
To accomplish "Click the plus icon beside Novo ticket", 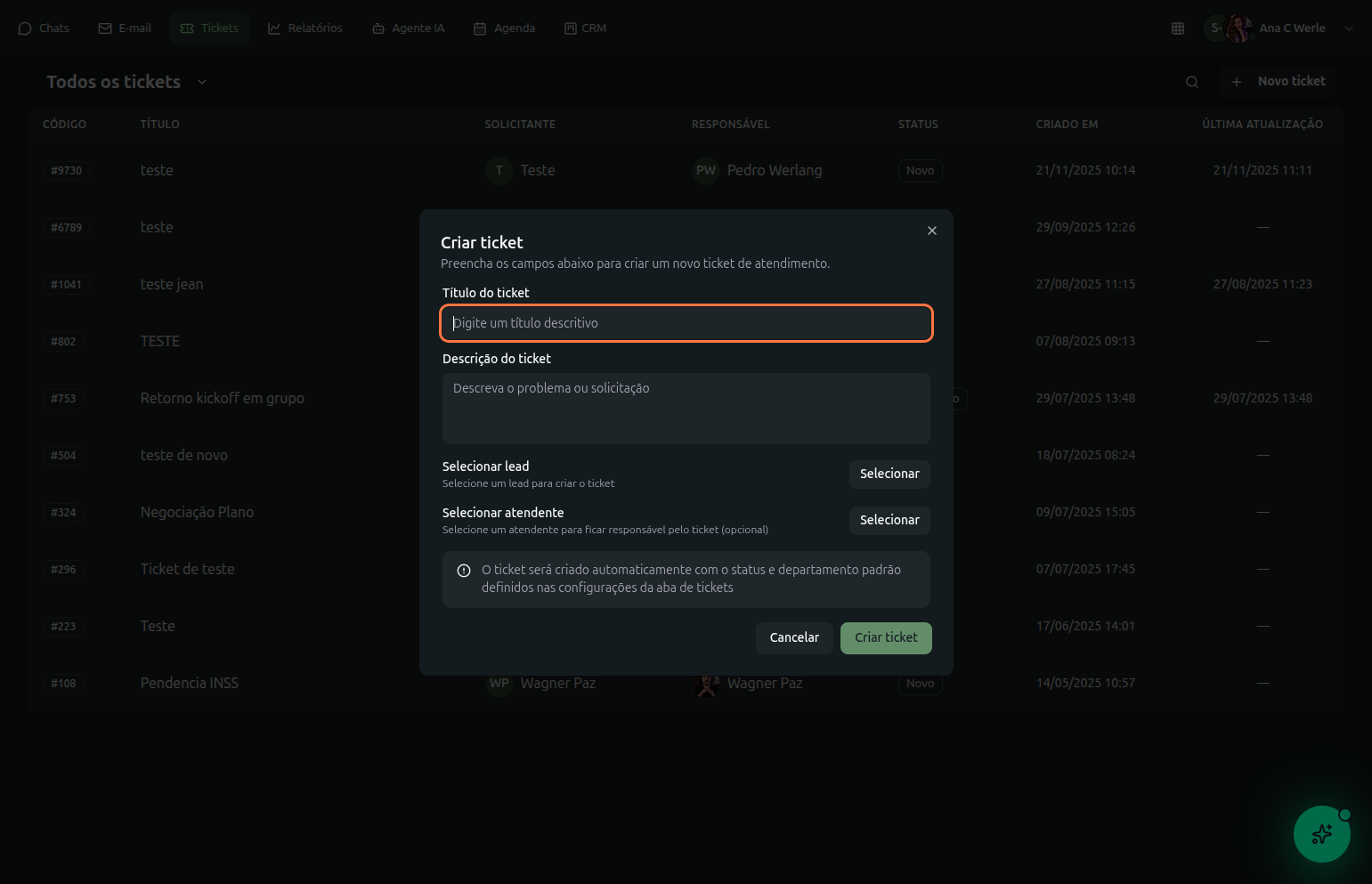I will click(x=1236, y=82).
